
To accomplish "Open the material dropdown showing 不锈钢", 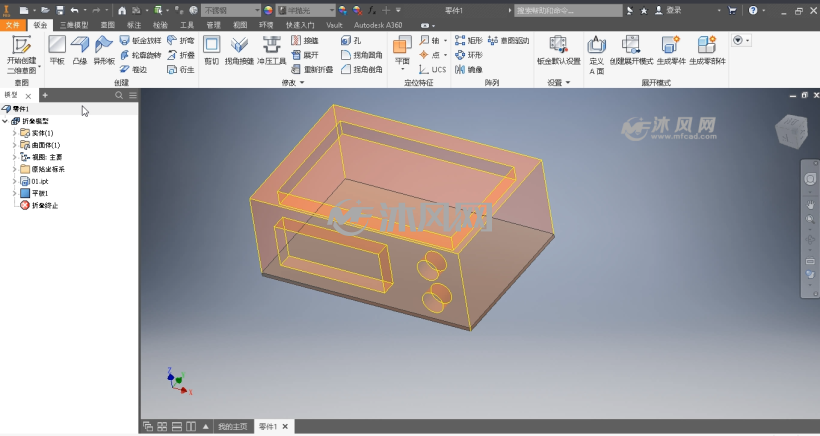I will pos(231,10).
